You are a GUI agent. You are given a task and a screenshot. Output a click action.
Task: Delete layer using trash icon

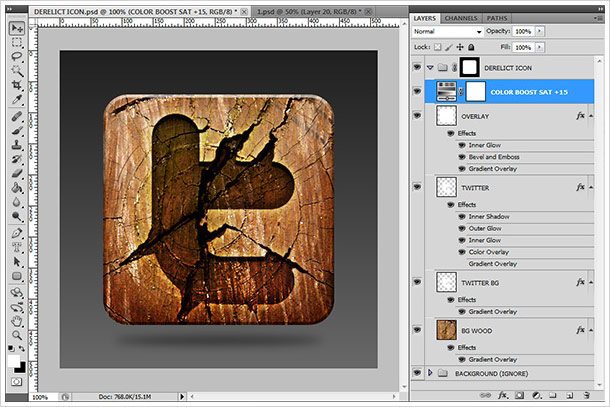click(586, 395)
